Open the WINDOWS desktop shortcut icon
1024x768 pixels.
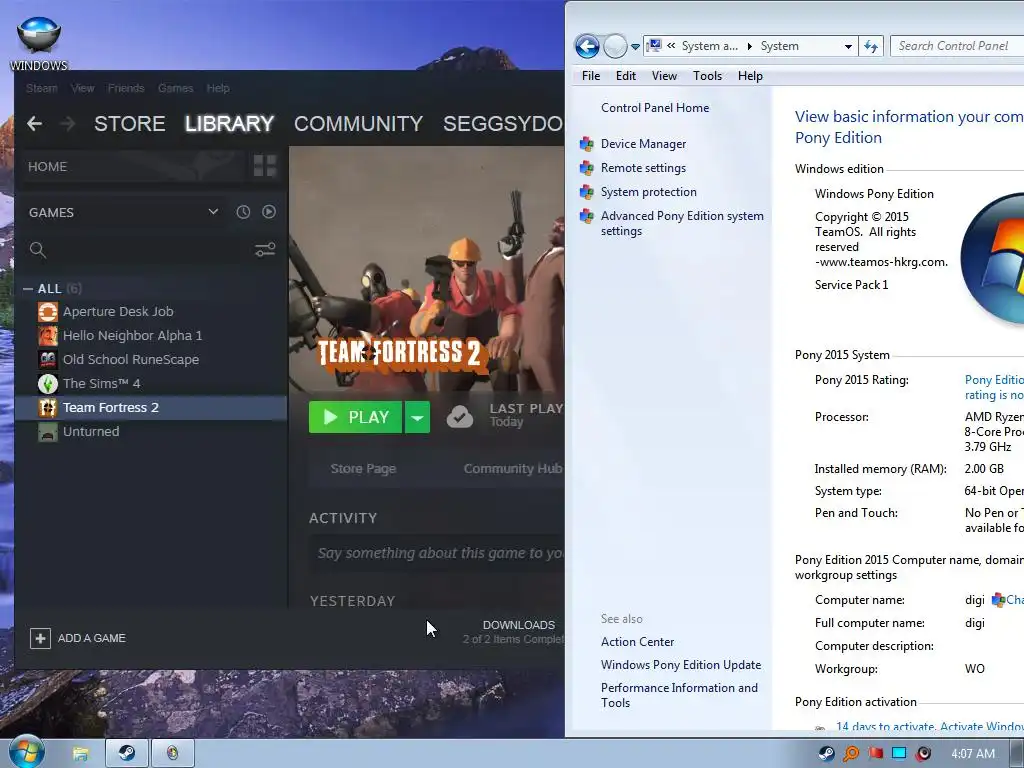click(x=39, y=44)
